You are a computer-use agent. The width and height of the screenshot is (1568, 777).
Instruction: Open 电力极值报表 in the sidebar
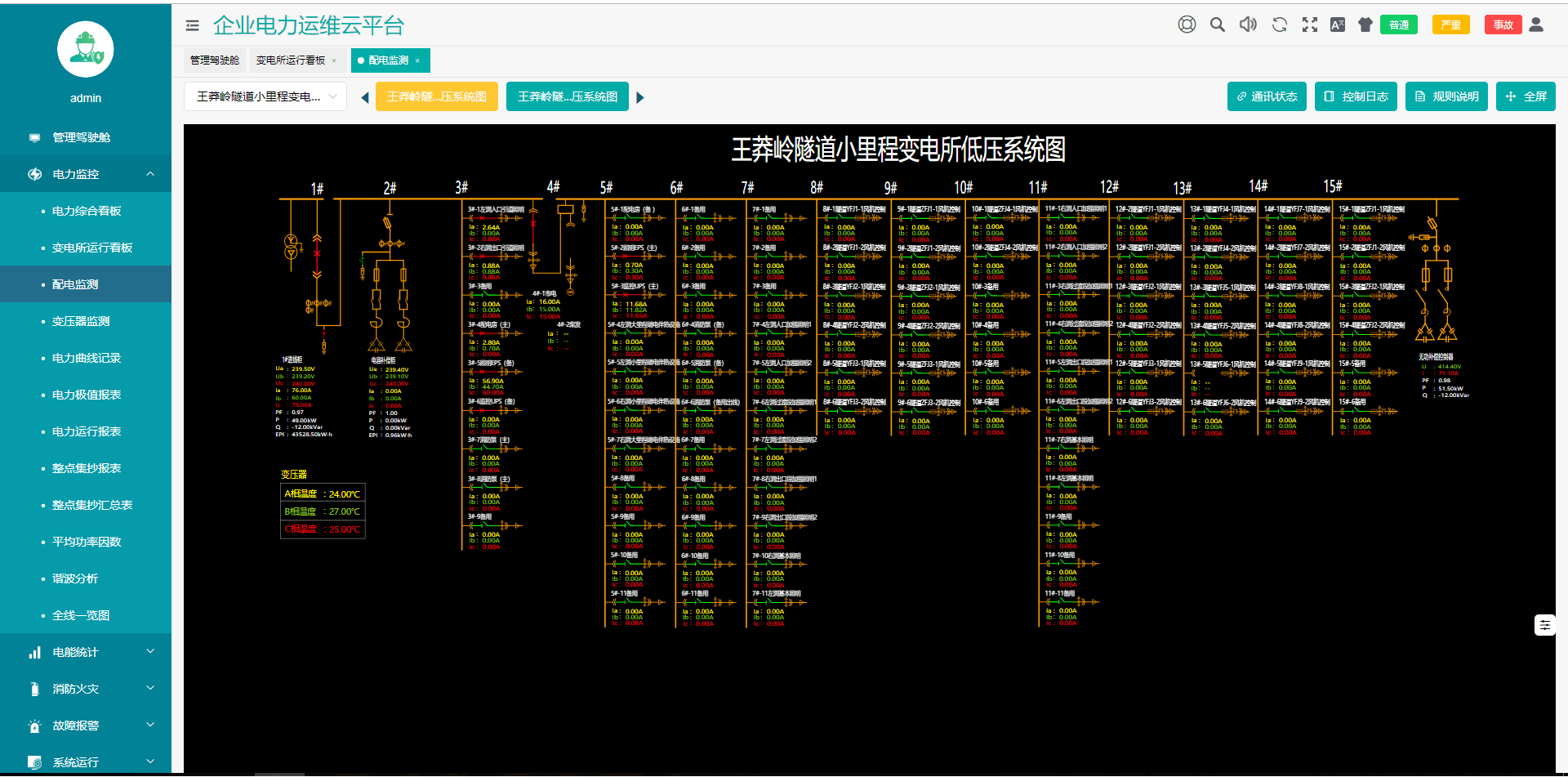tap(86, 395)
